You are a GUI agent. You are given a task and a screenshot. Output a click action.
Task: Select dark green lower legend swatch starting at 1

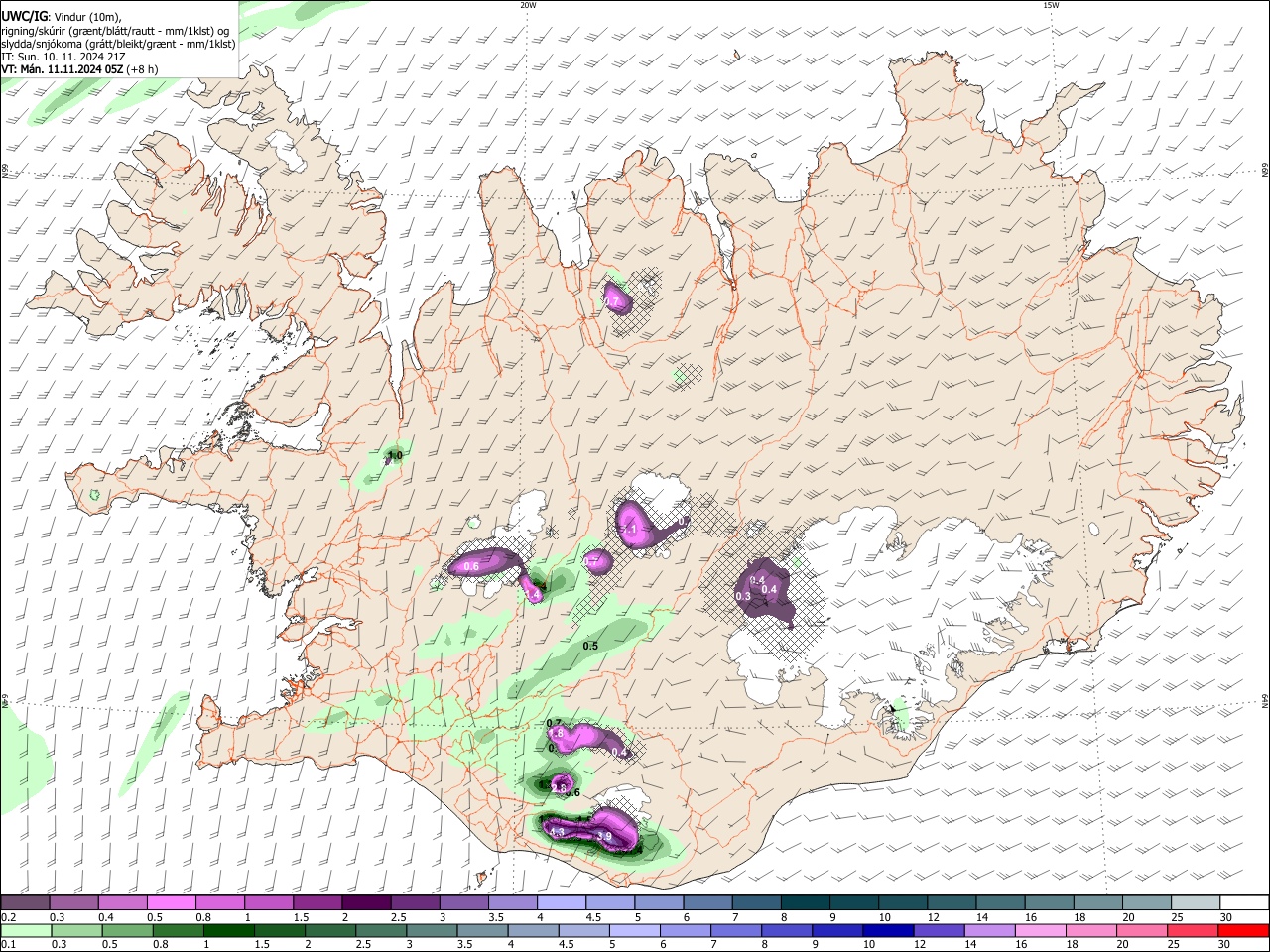click(229, 930)
